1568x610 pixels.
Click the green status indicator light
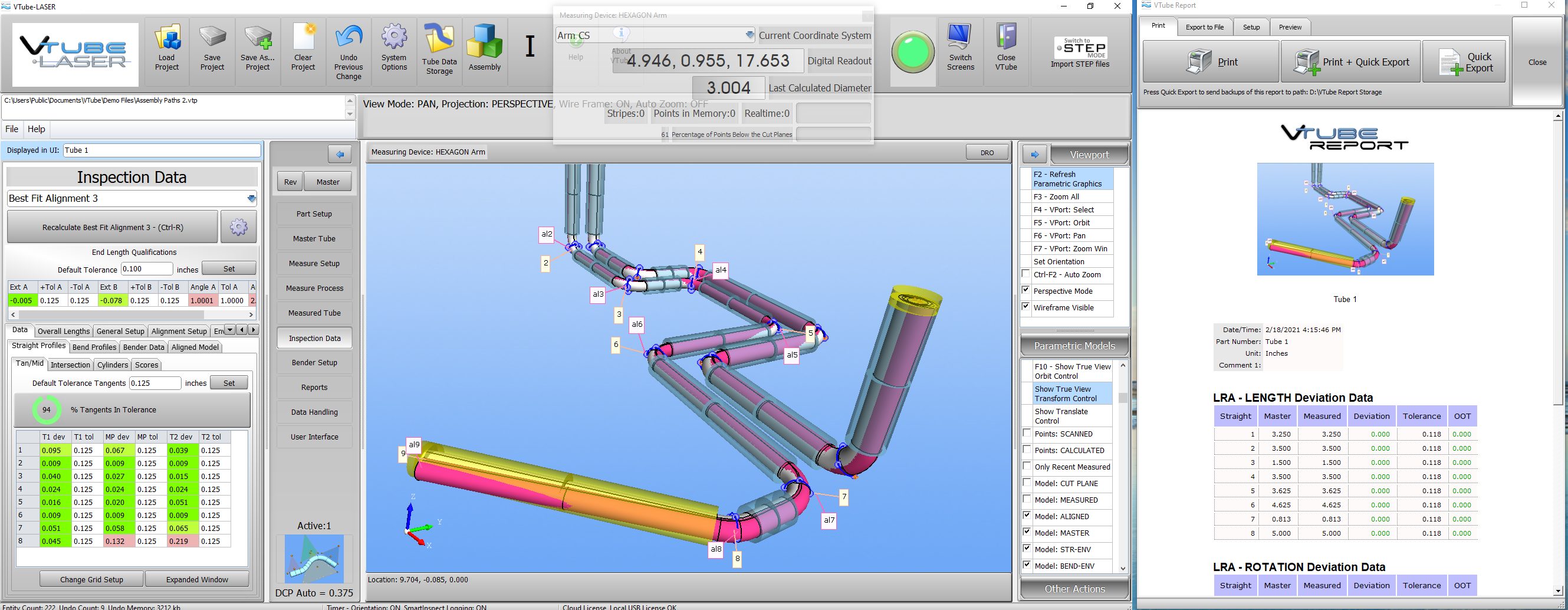913,53
